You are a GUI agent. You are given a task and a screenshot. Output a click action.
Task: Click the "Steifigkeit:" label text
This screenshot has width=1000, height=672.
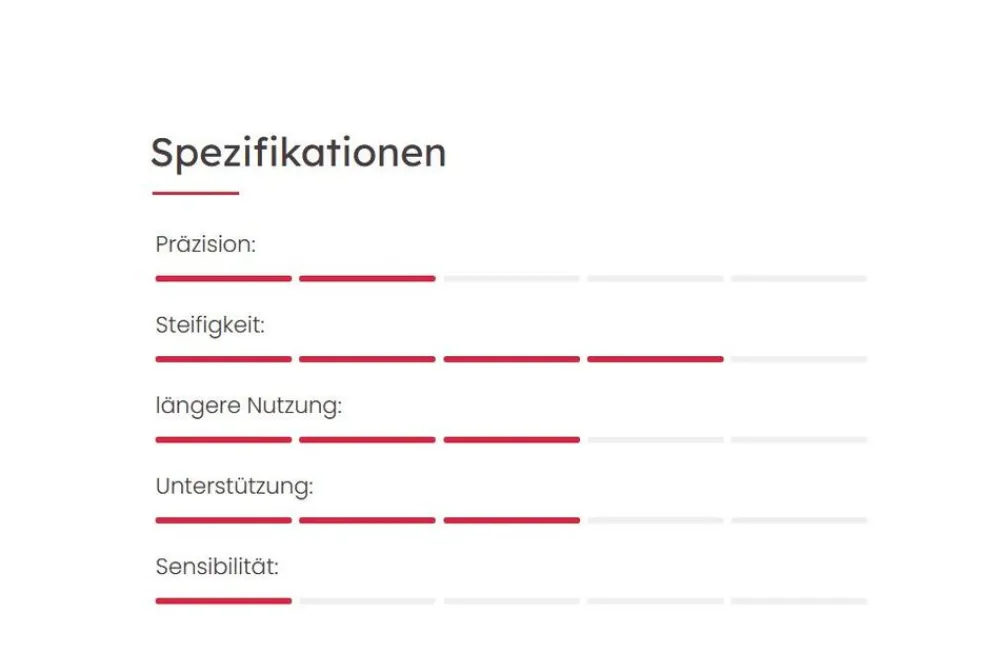click(x=210, y=325)
